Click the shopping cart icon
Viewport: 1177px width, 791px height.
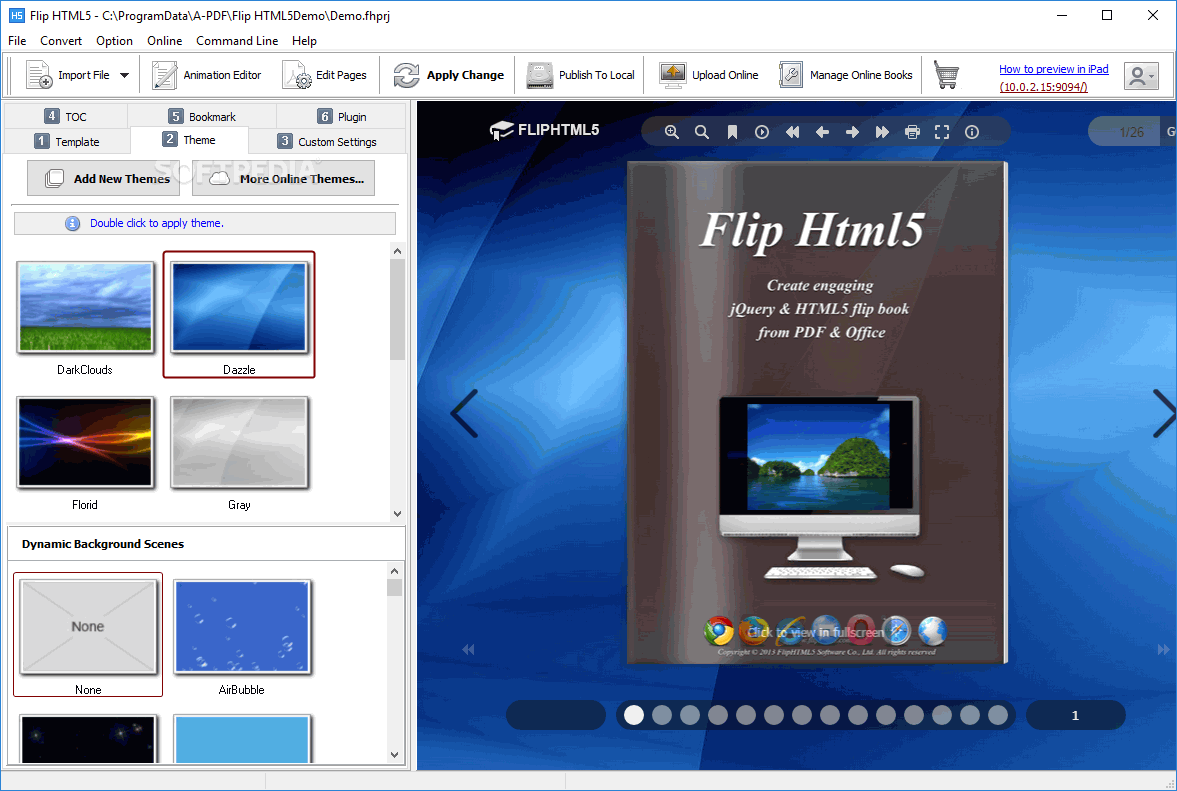tap(946, 75)
